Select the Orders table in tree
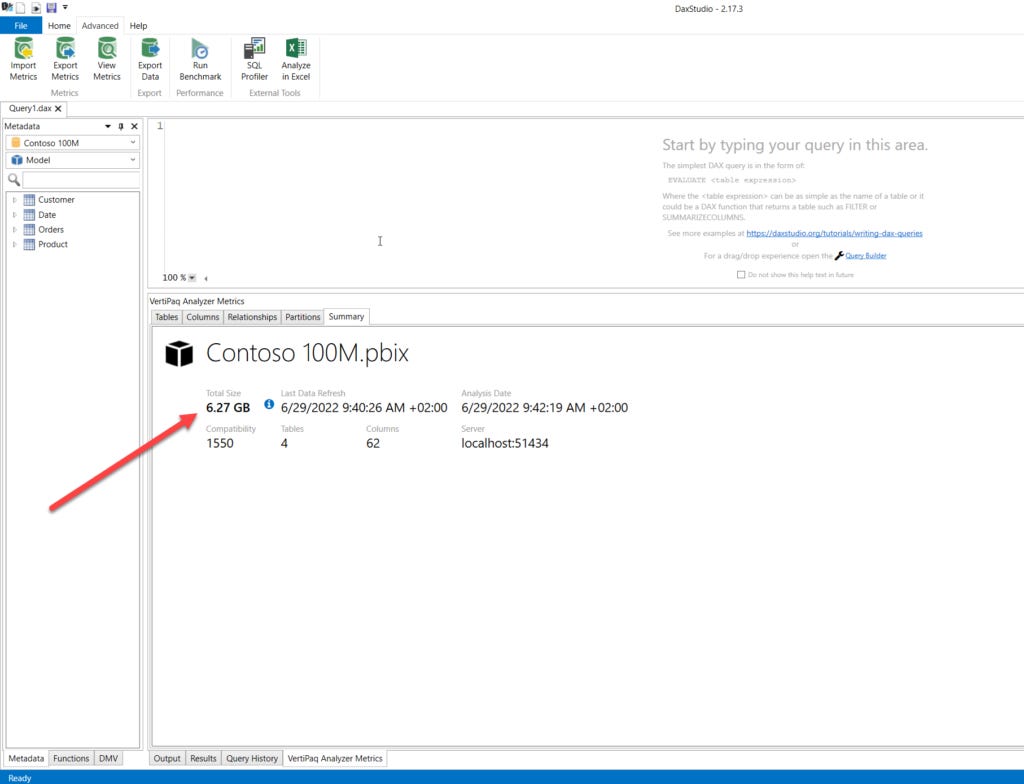1024x784 pixels. [x=51, y=229]
